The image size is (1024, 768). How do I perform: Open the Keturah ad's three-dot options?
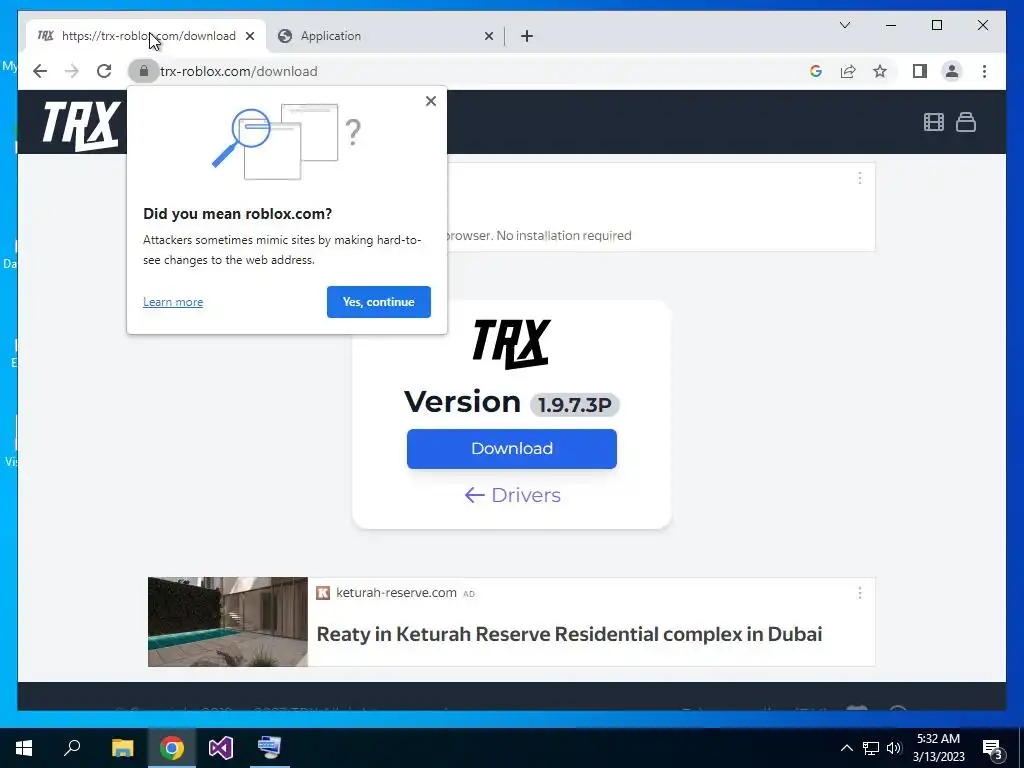859,592
